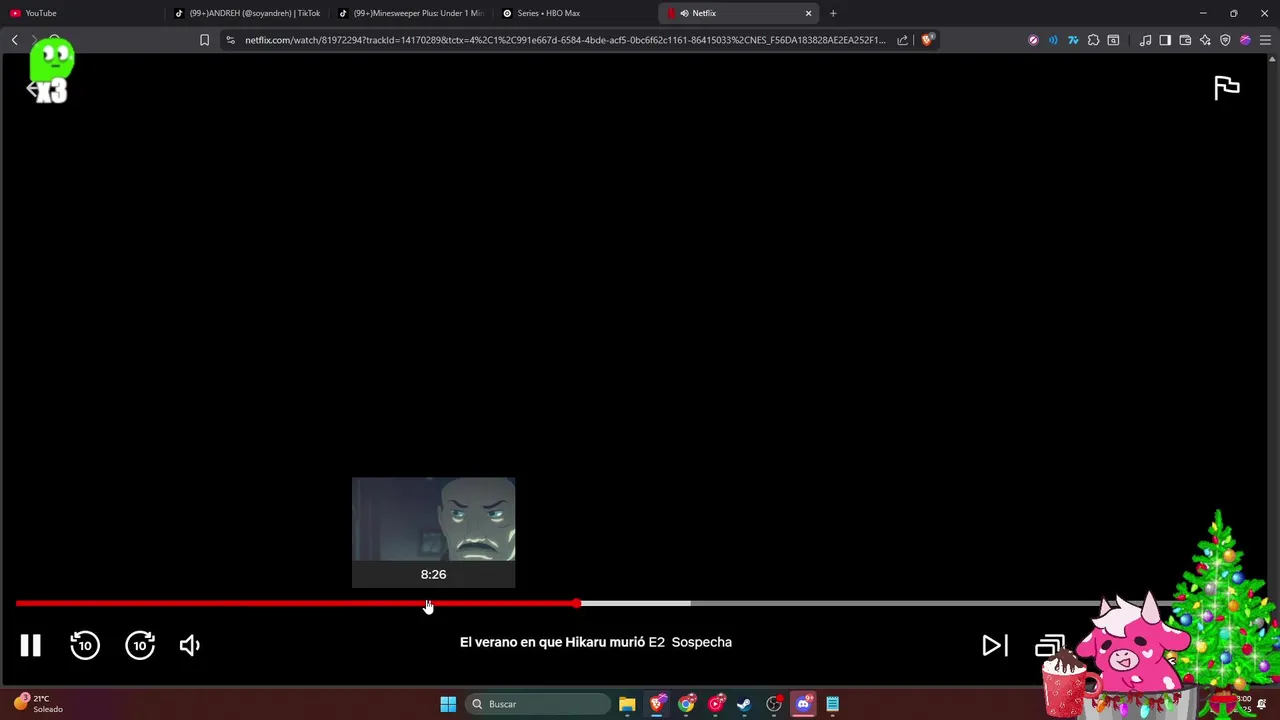Pause the Netflix video playback

[30, 645]
